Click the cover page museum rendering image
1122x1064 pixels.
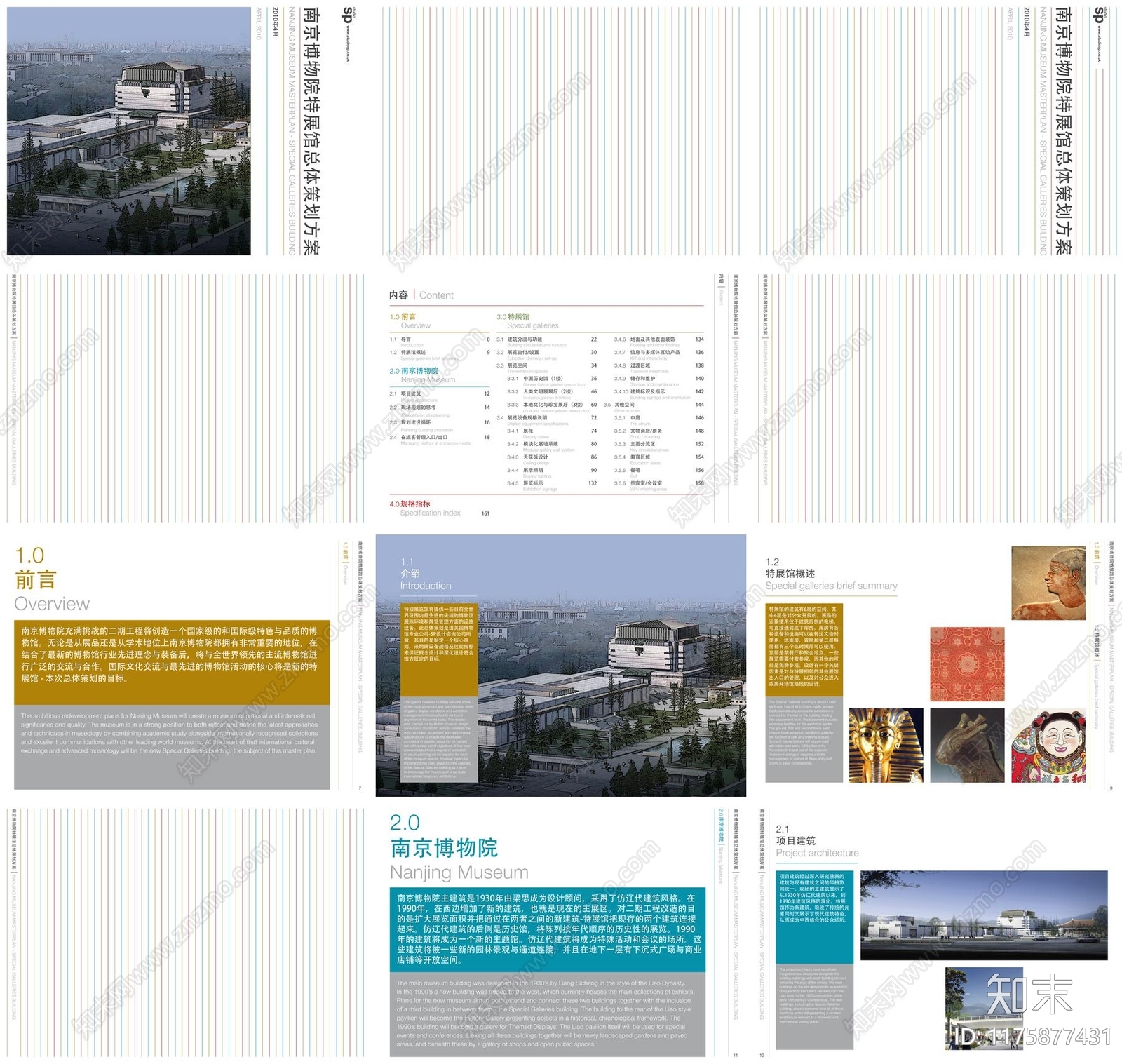[129, 131]
